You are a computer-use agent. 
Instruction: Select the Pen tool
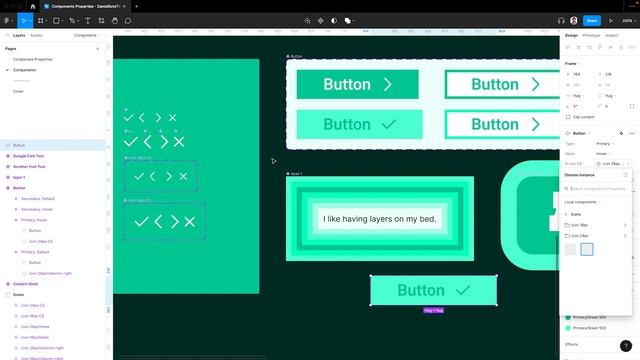coord(73,20)
